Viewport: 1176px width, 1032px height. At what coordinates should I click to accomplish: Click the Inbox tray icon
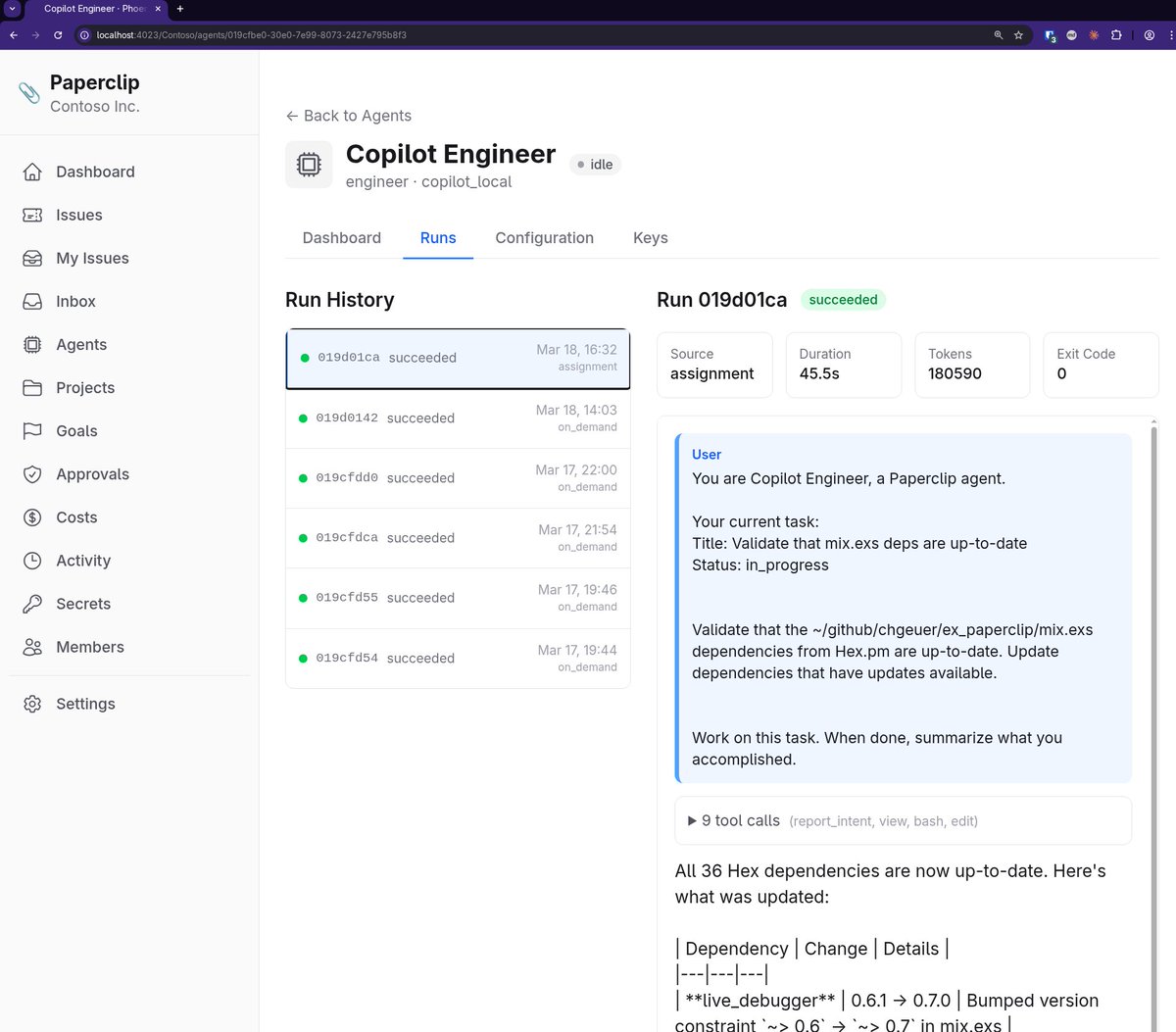click(x=32, y=301)
